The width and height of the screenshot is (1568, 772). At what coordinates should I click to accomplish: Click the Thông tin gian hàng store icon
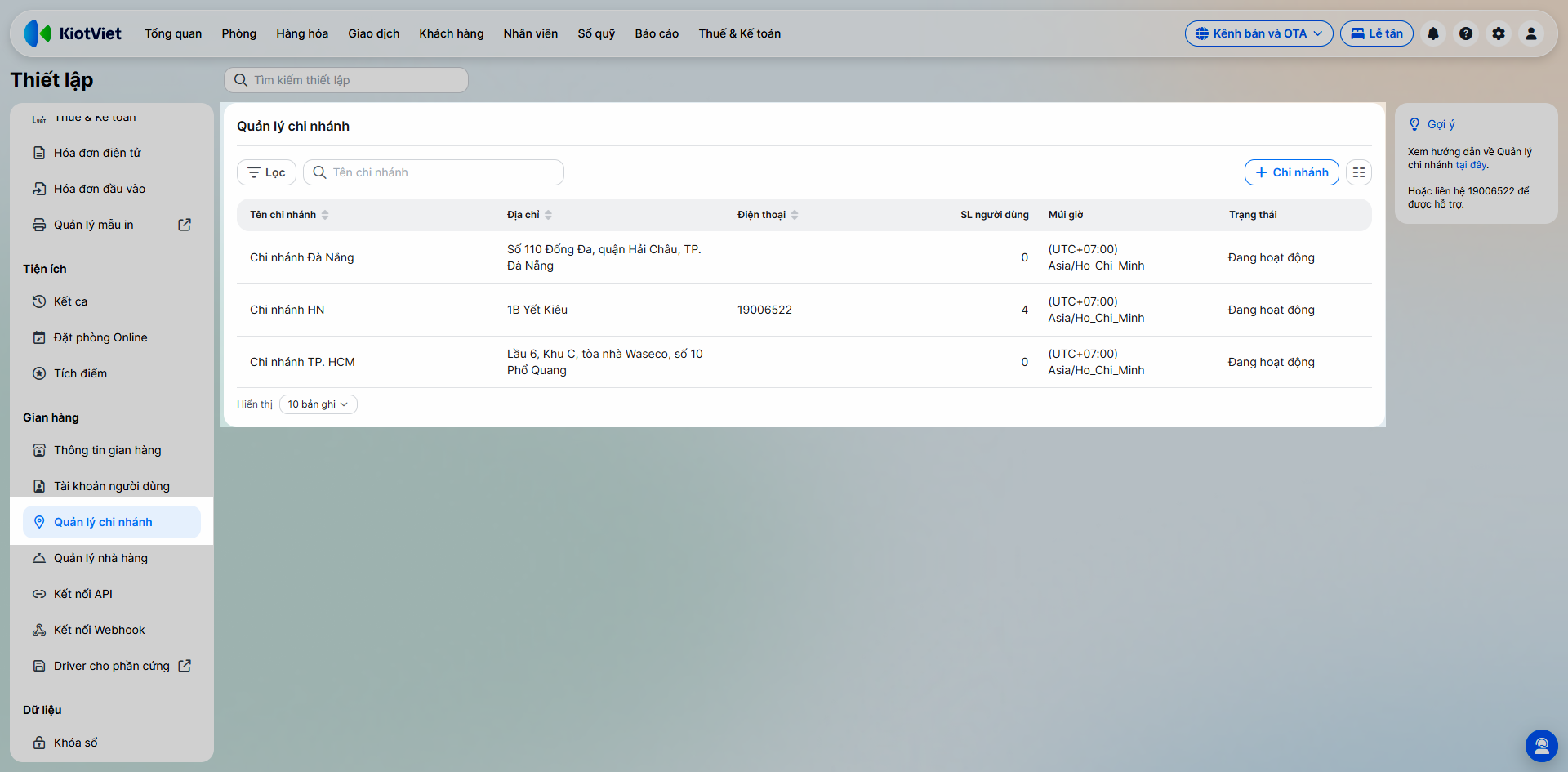tap(39, 450)
